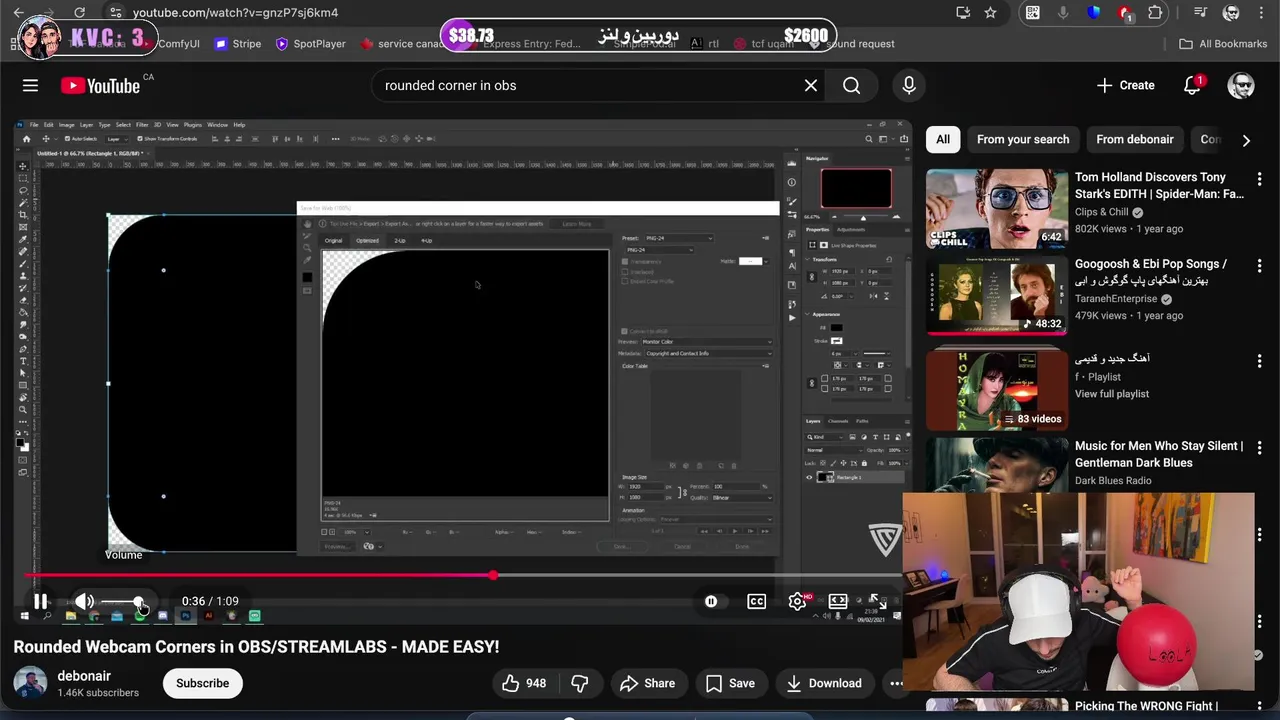Go back to the previous browser page
1280x720 pixels.
[18, 13]
